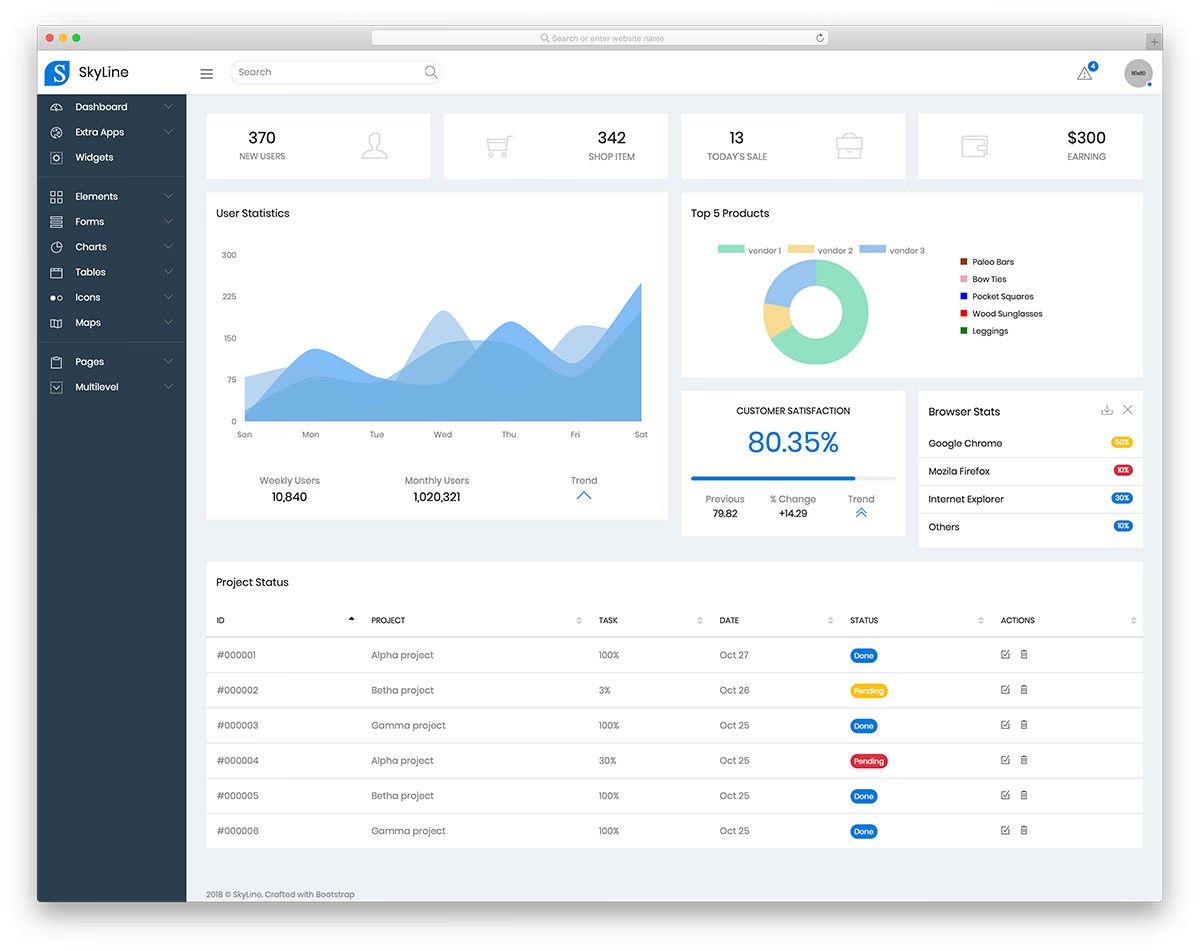Viewport: 1200px width, 951px height.
Task: Open the SkyLine logo icon
Action: pos(57,72)
